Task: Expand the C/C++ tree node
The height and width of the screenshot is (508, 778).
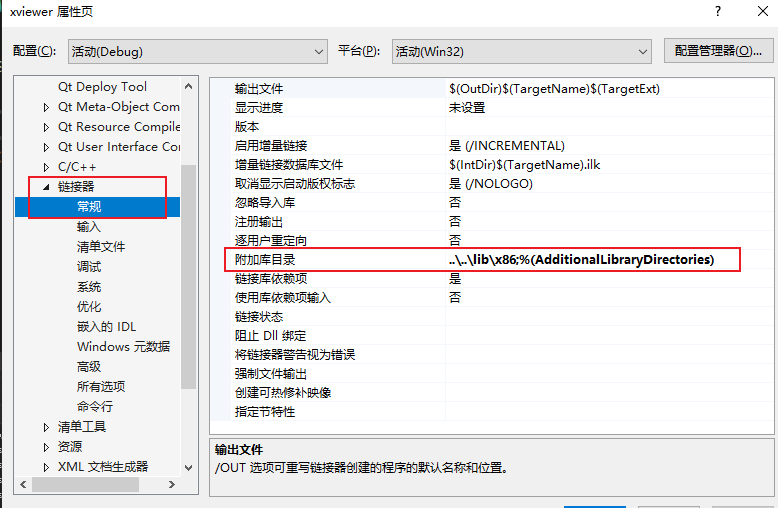Action: [x=46, y=167]
